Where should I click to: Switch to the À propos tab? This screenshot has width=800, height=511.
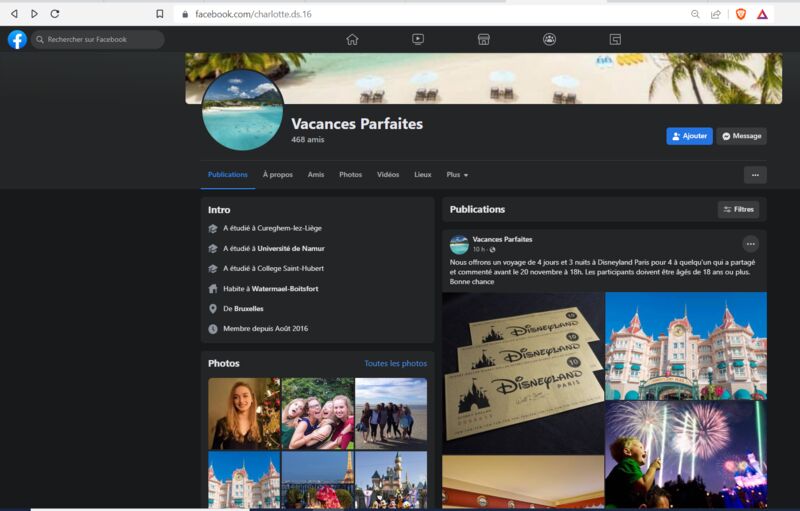(x=278, y=174)
